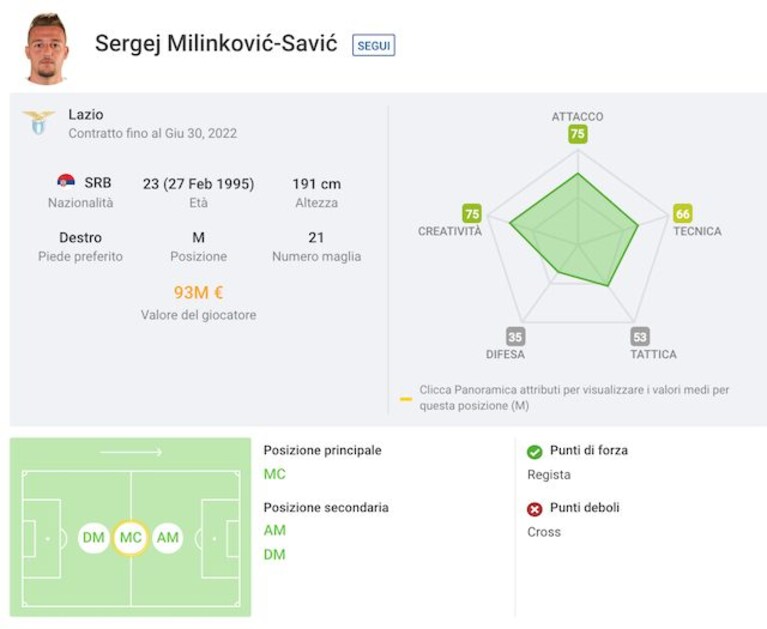
Task: Select the AM secondary position text
Action: 274,530
